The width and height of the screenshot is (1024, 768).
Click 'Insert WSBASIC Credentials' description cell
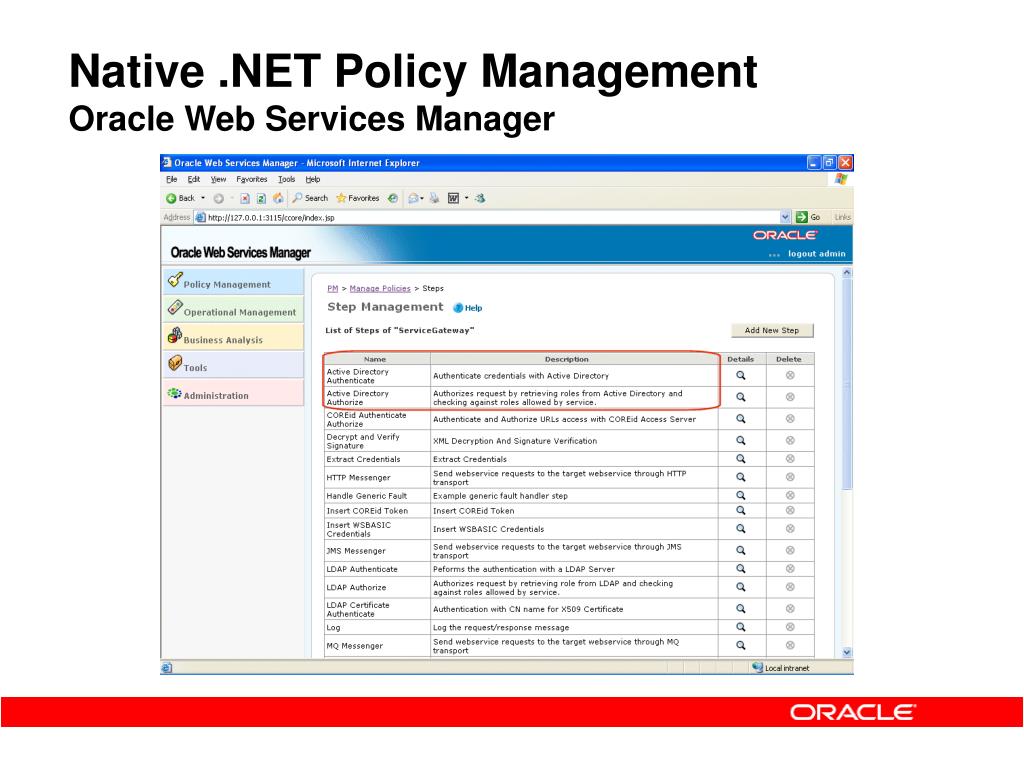pyautogui.click(x=575, y=529)
